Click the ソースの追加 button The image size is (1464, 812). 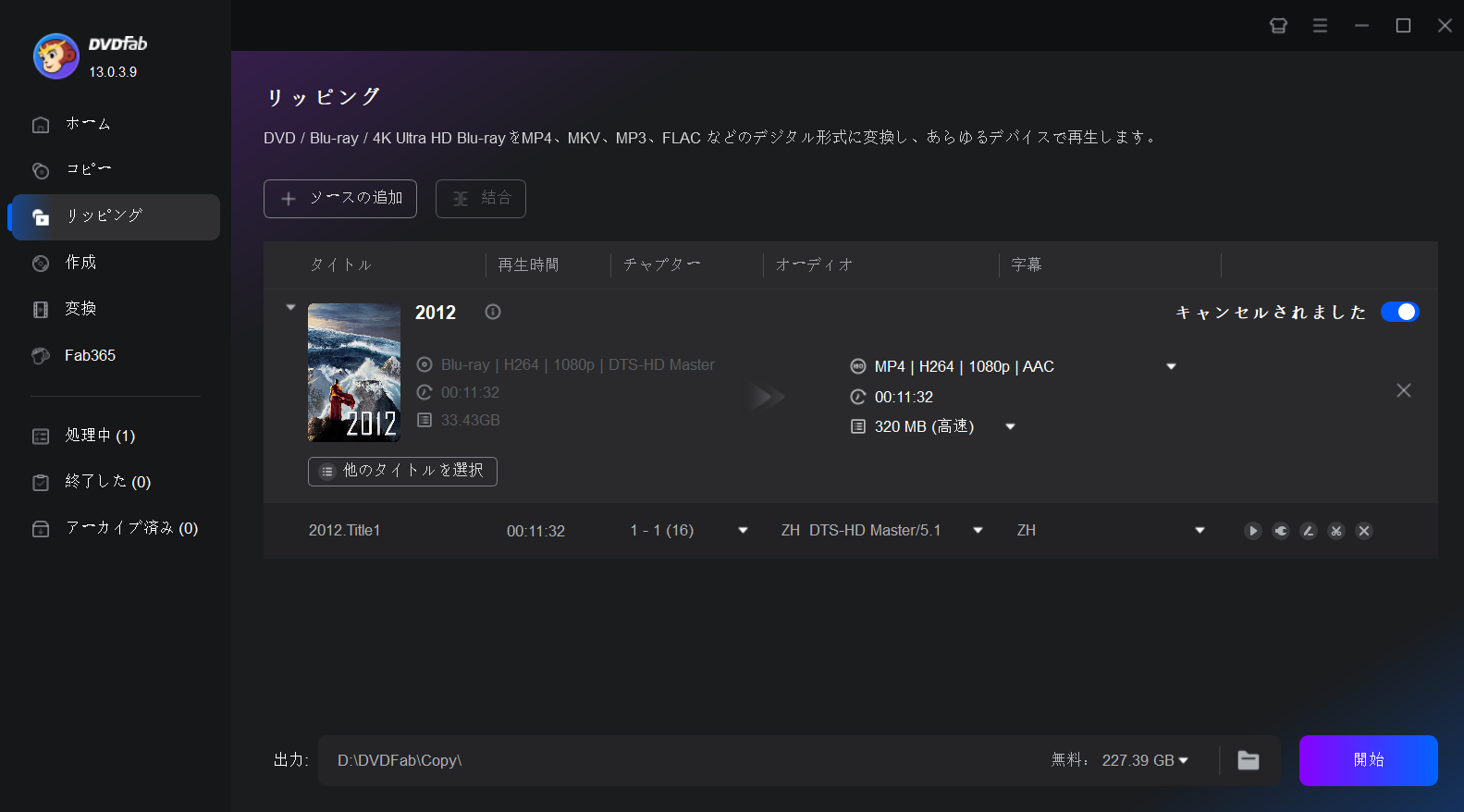coord(340,199)
